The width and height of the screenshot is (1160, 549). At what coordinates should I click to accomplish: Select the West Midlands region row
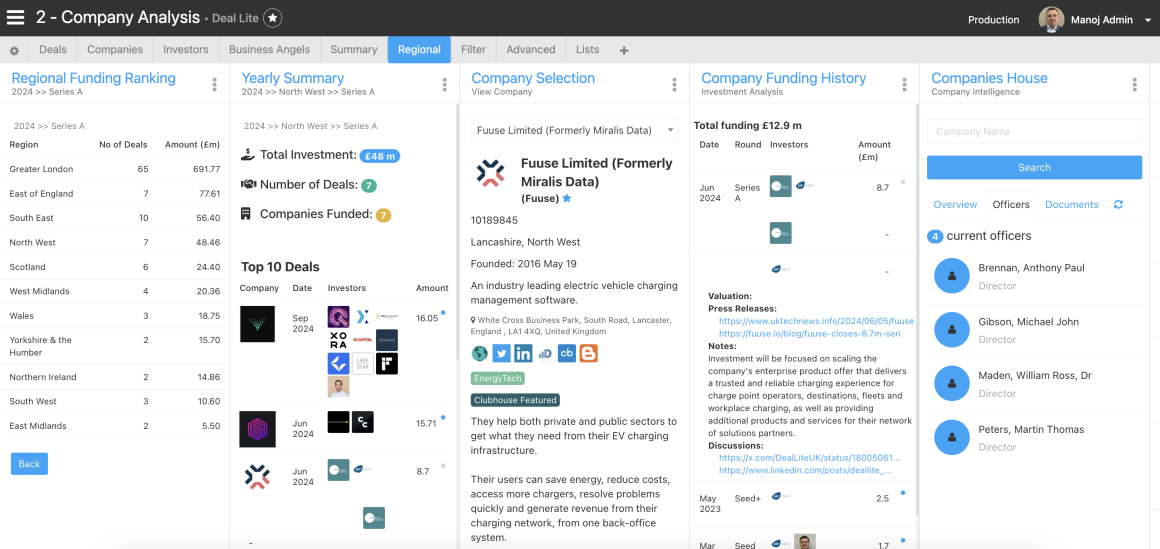115,292
